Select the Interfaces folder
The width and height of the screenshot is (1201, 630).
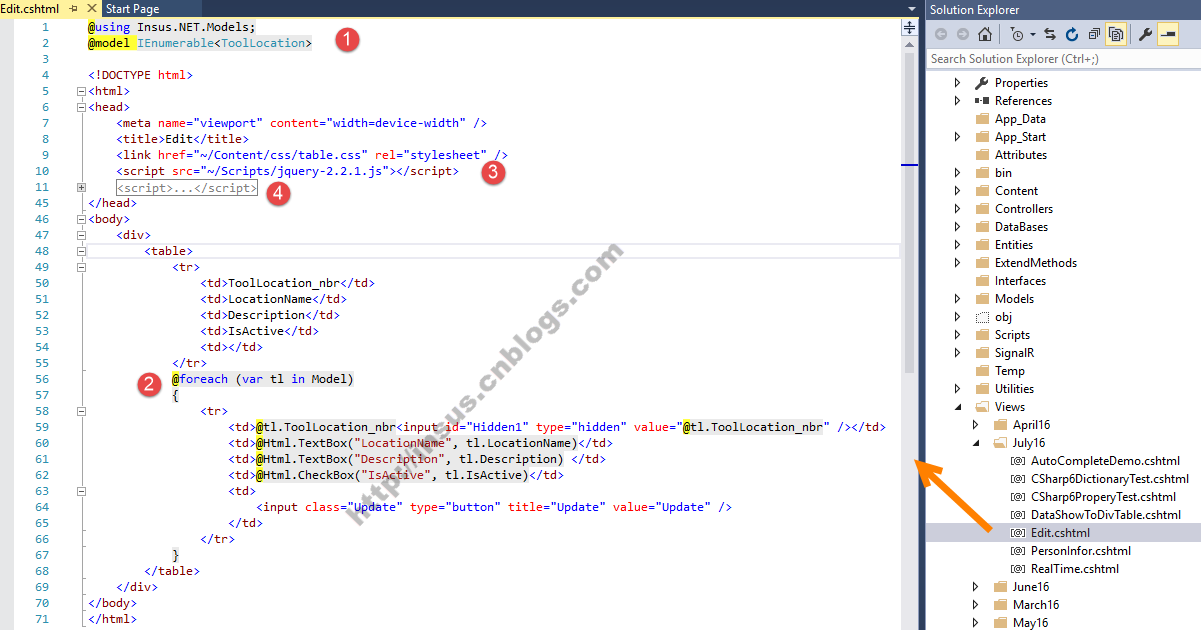click(x=1020, y=281)
